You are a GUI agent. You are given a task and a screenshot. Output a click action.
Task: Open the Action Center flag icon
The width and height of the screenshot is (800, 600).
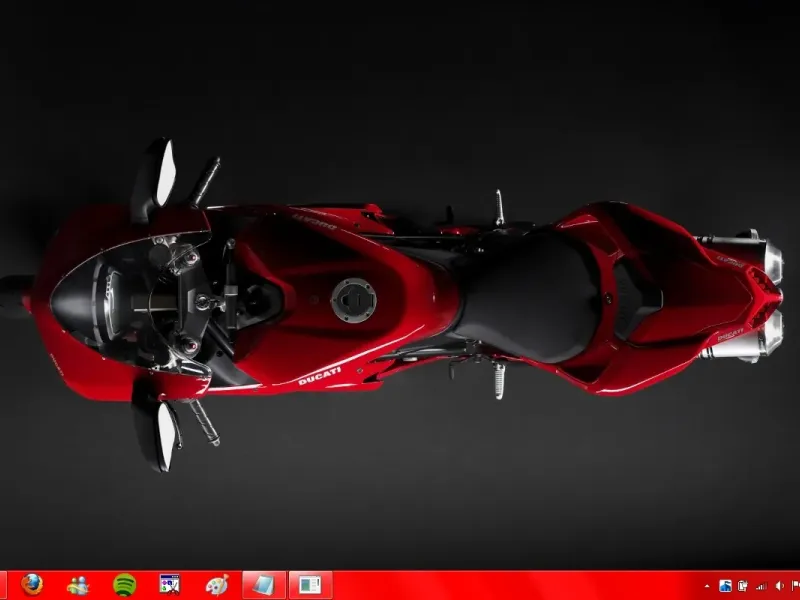point(794,585)
